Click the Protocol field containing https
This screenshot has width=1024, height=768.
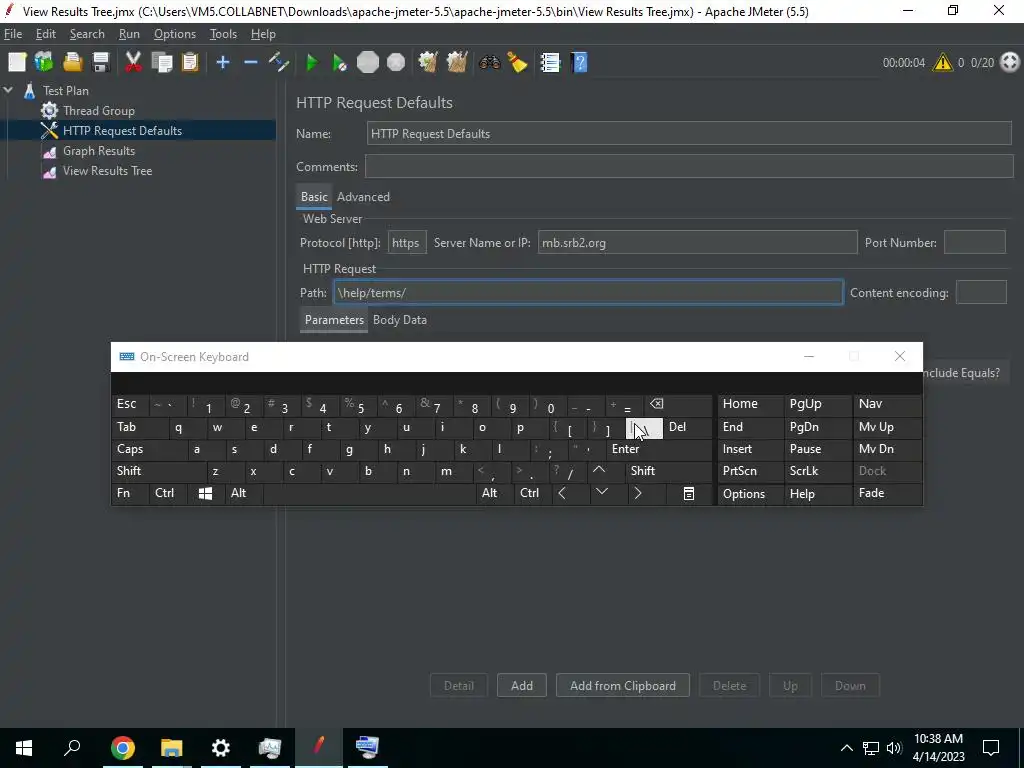(407, 243)
